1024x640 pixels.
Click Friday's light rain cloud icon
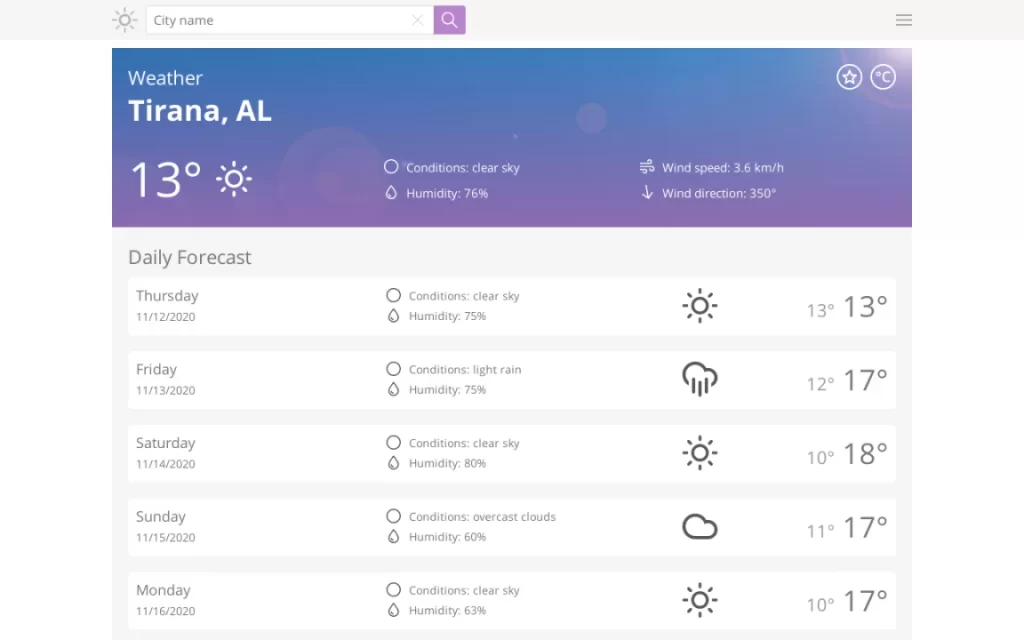(x=699, y=379)
